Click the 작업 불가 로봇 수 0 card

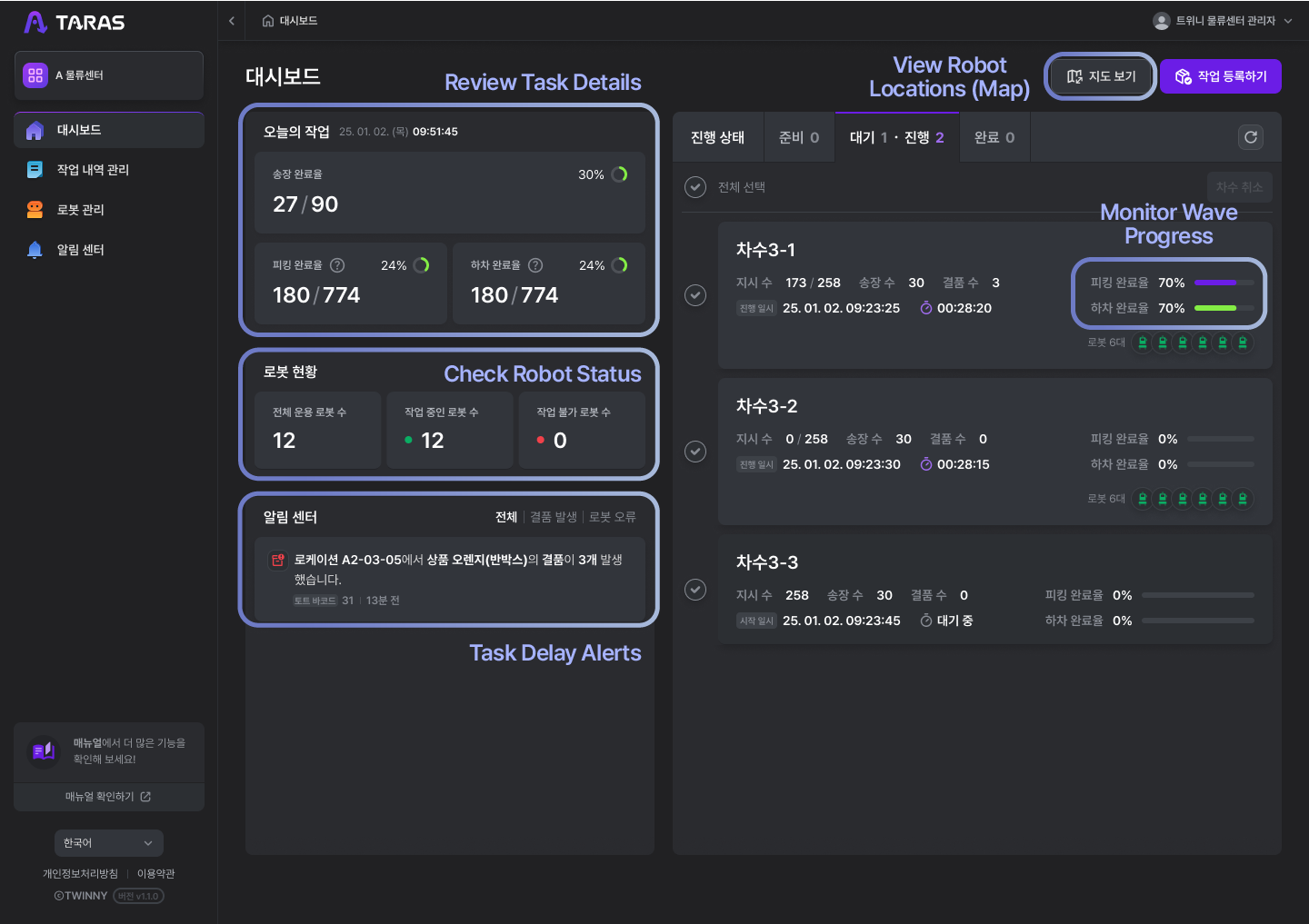[582, 430]
